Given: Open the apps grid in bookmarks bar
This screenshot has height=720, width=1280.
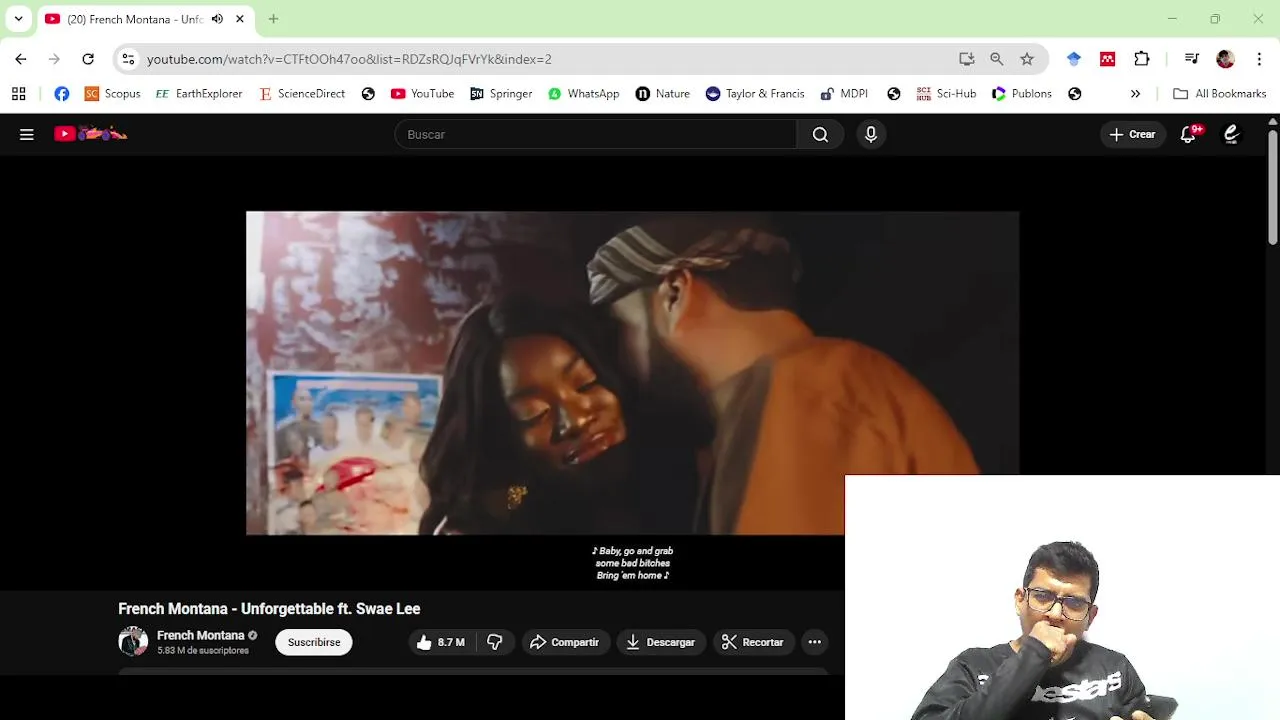Looking at the screenshot, I should [x=18, y=94].
